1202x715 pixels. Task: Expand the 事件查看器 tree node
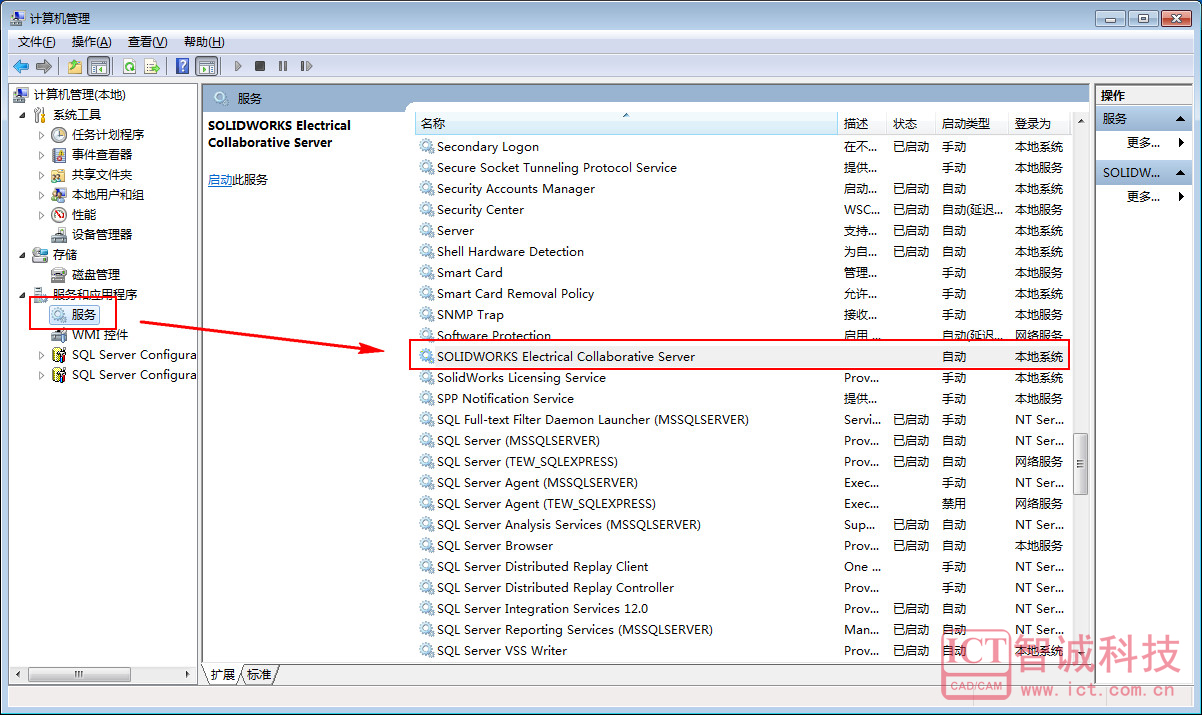[41, 155]
